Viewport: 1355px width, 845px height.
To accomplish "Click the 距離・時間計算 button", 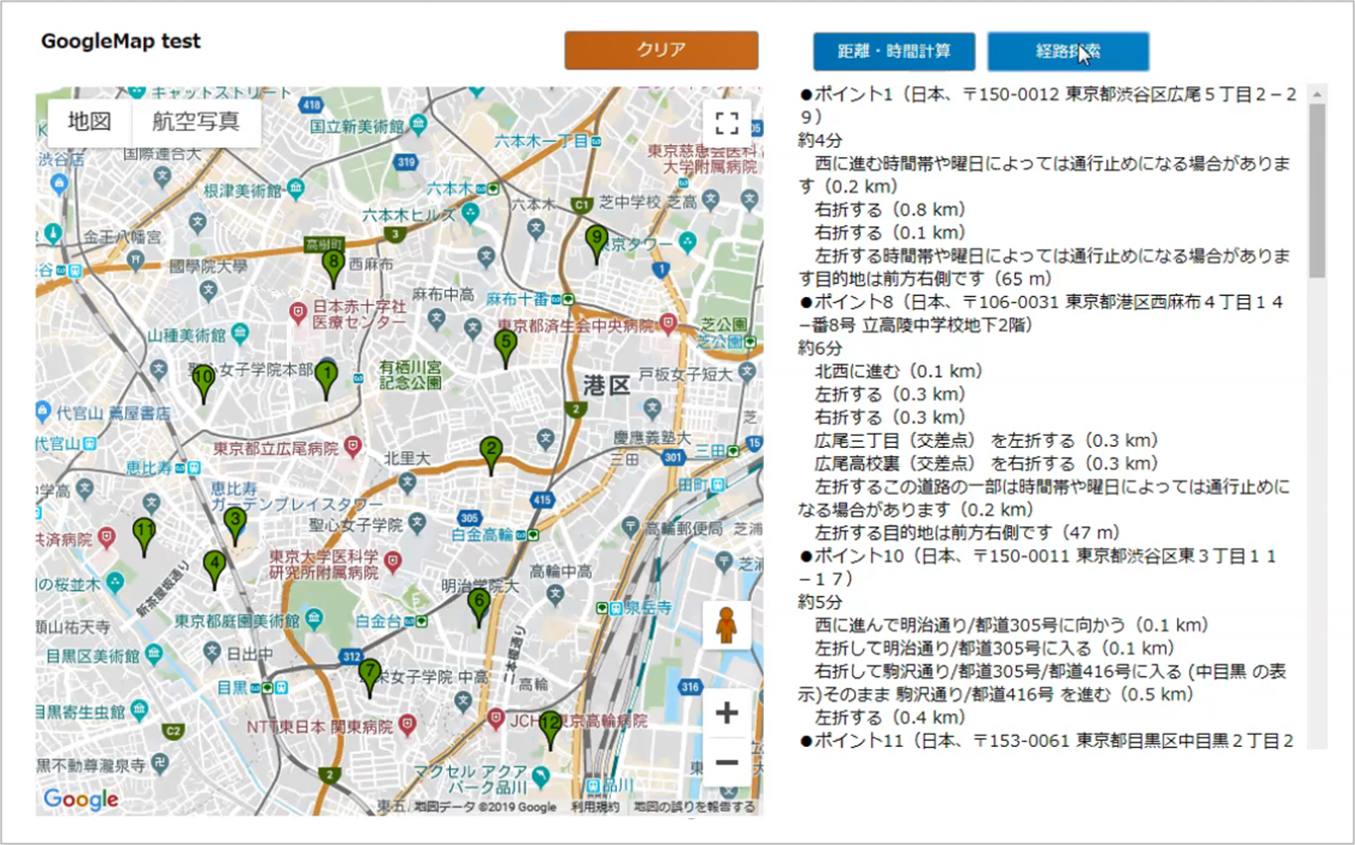I will pos(894,51).
